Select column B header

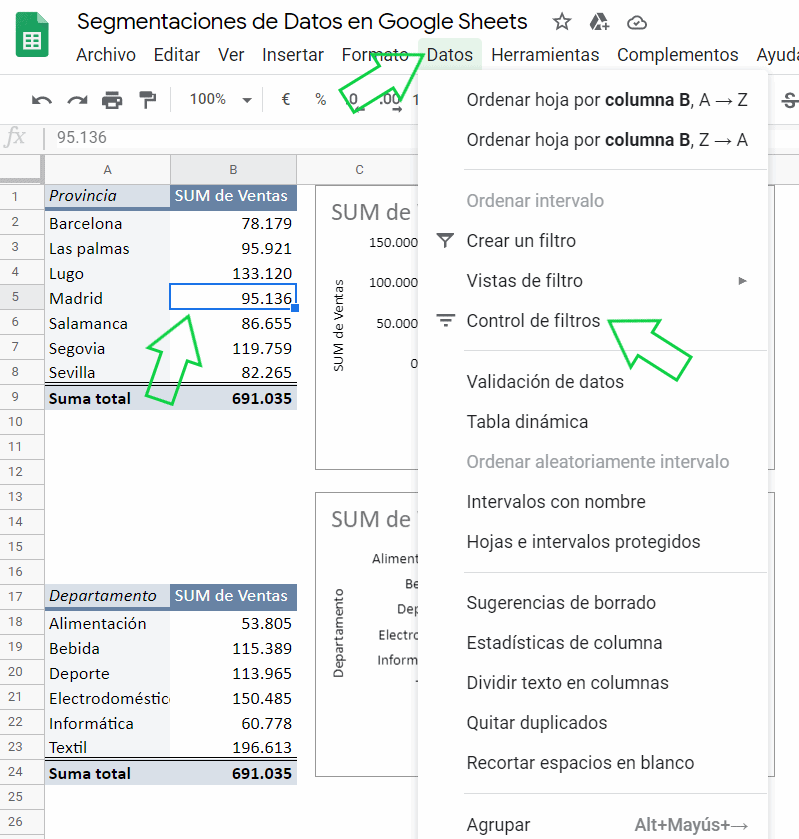(x=233, y=170)
